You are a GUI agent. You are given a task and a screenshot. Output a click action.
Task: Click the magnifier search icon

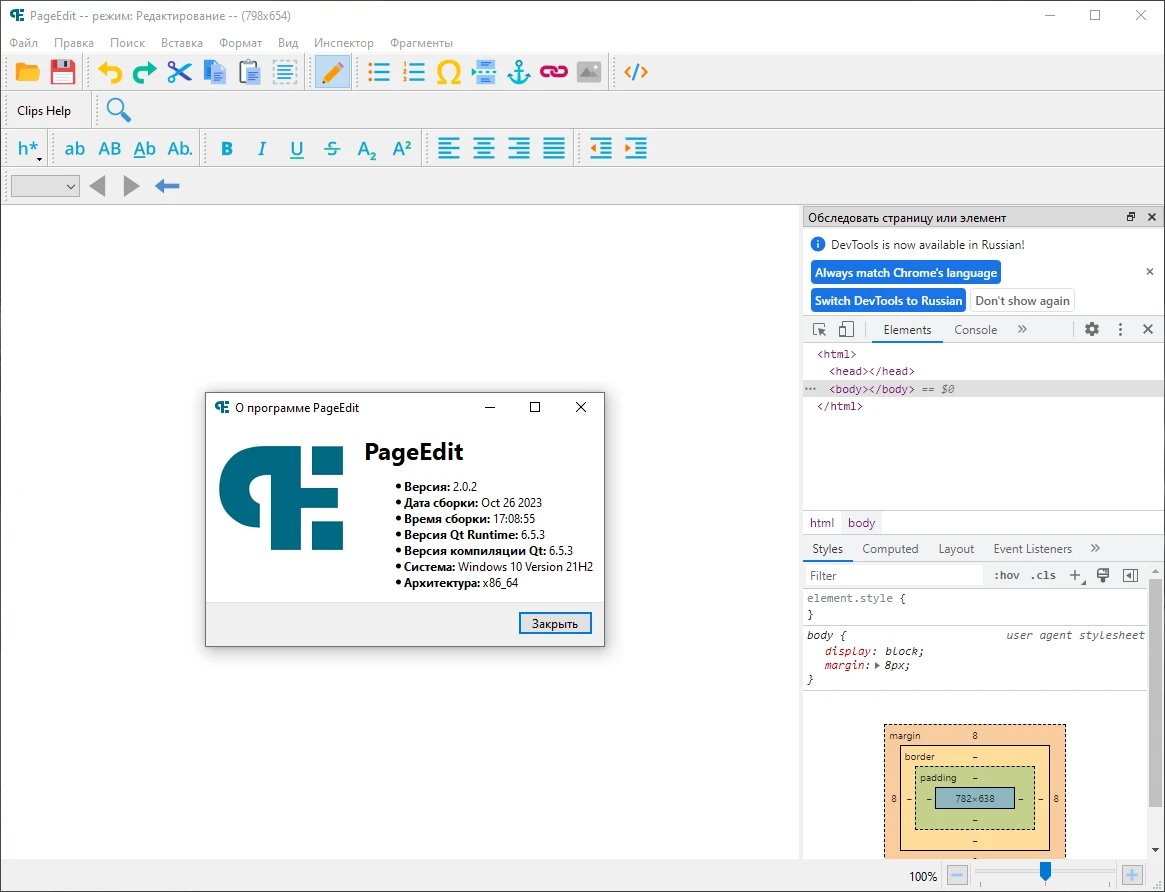(x=118, y=110)
